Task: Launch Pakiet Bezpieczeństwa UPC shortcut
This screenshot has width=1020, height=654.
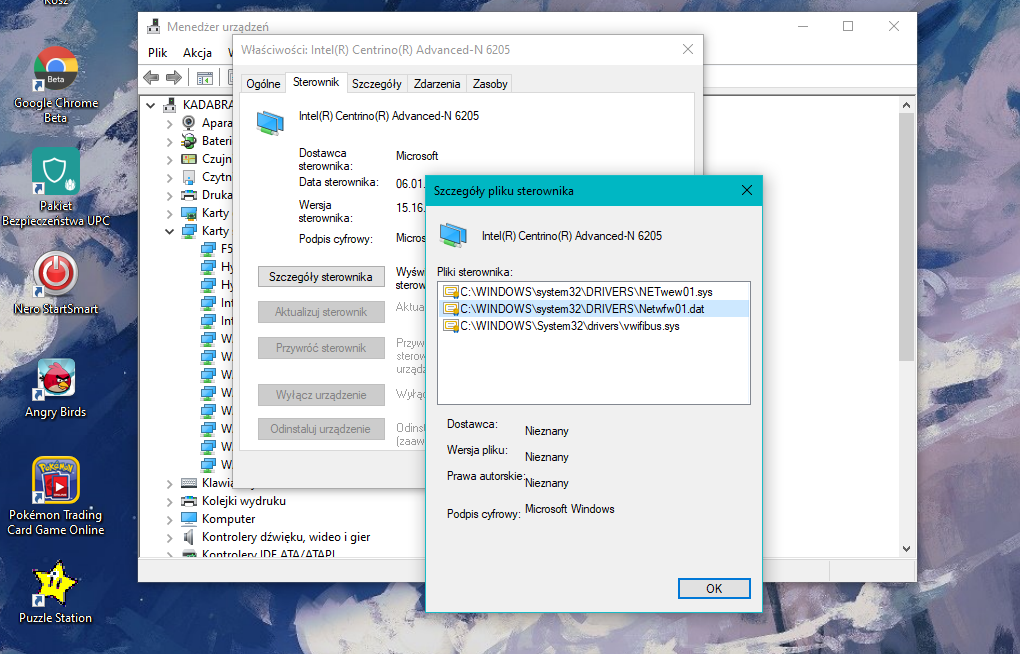Action: tap(56, 187)
